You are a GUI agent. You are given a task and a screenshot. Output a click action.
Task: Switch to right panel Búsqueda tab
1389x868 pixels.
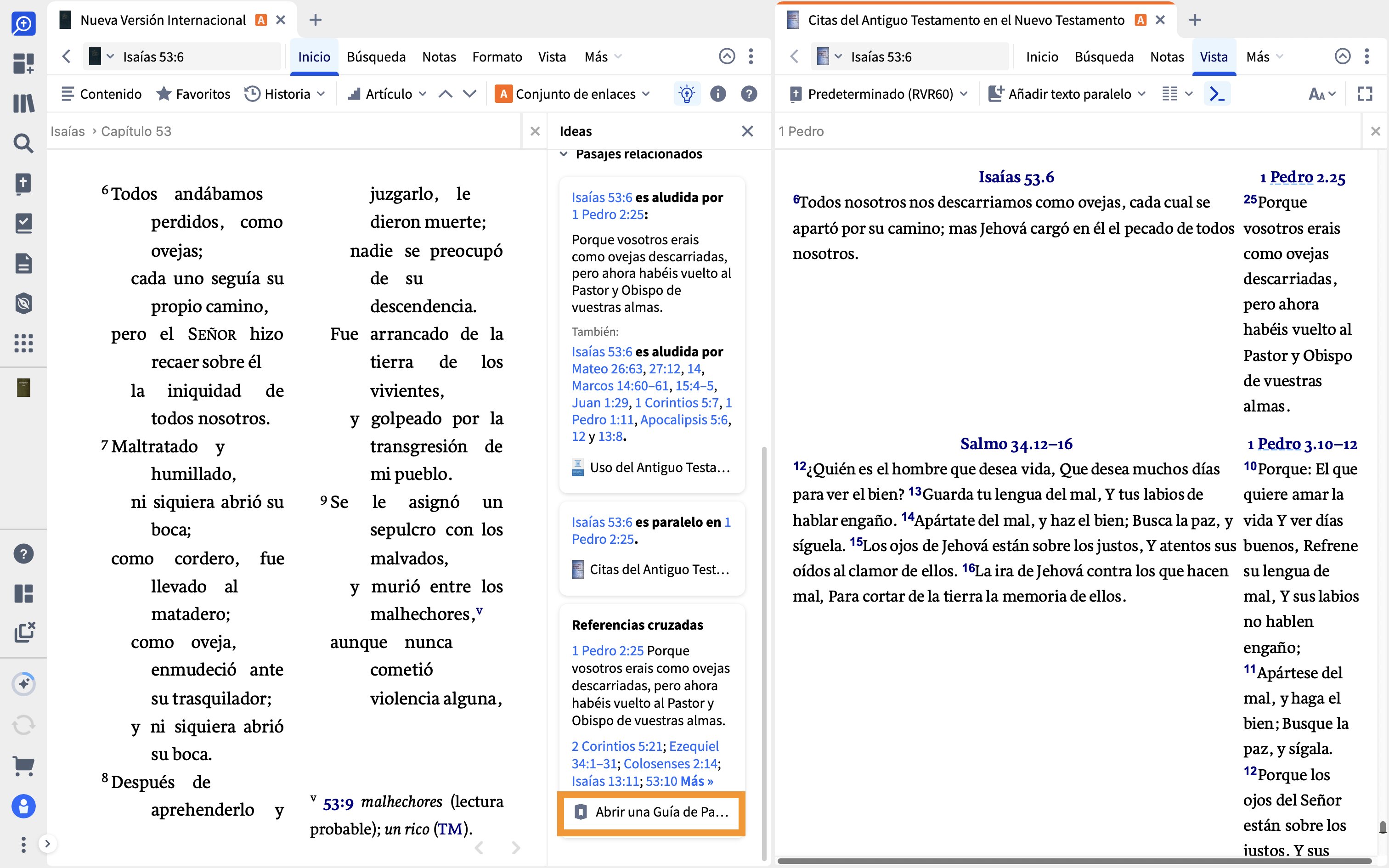1104,56
